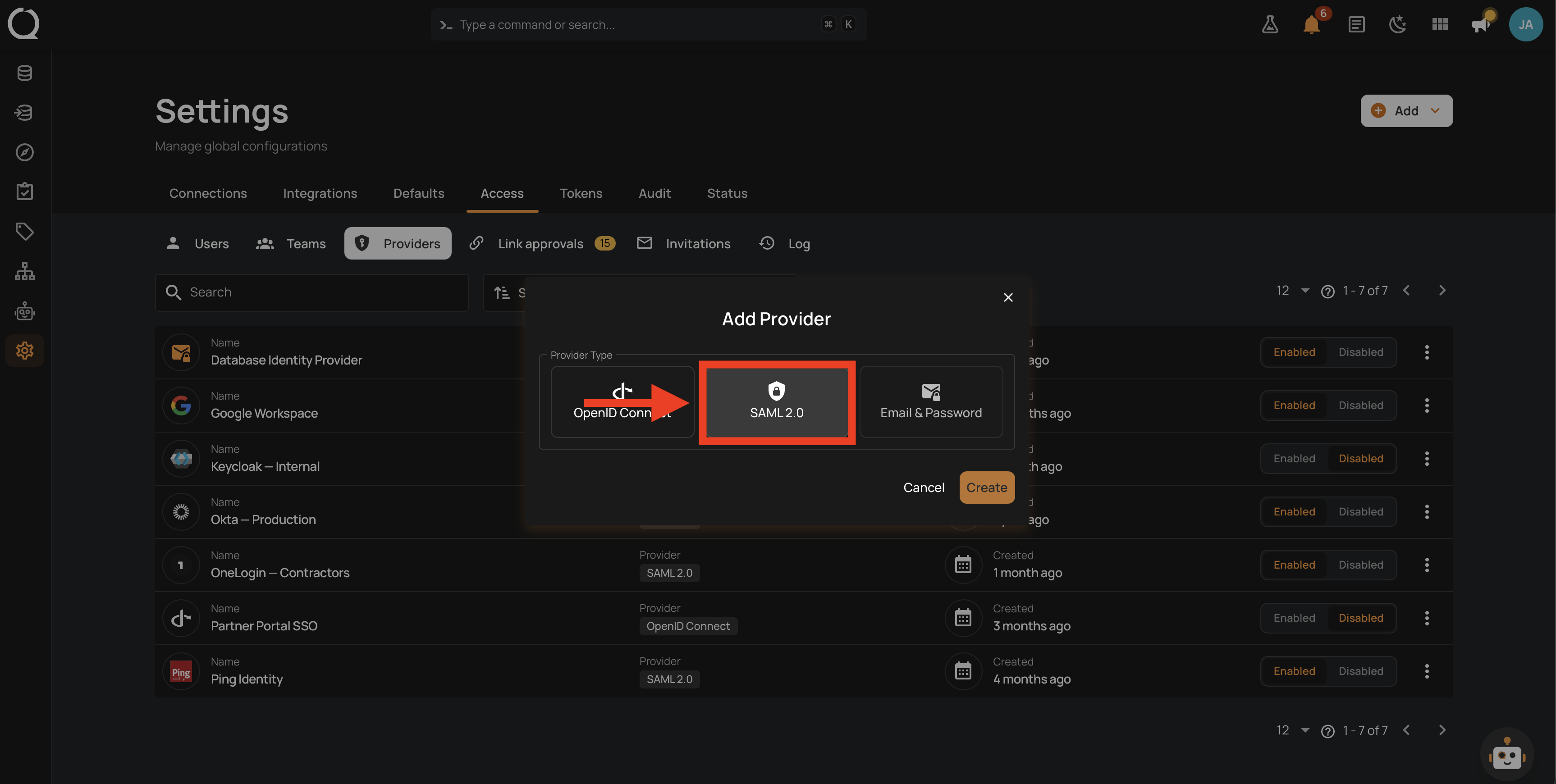Open the document notes icon in top bar
Image resolution: width=1556 pixels, height=784 pixels.
tap(1357, 25)
